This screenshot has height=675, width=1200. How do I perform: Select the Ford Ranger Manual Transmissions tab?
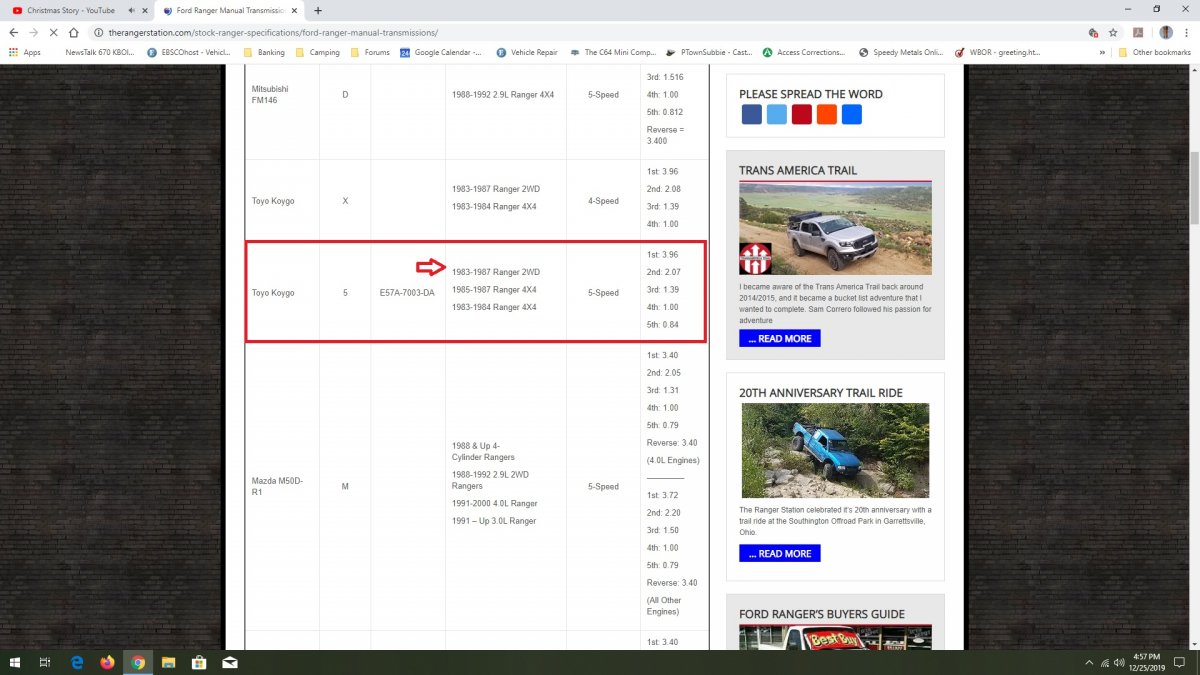click(x=230, y=10)
